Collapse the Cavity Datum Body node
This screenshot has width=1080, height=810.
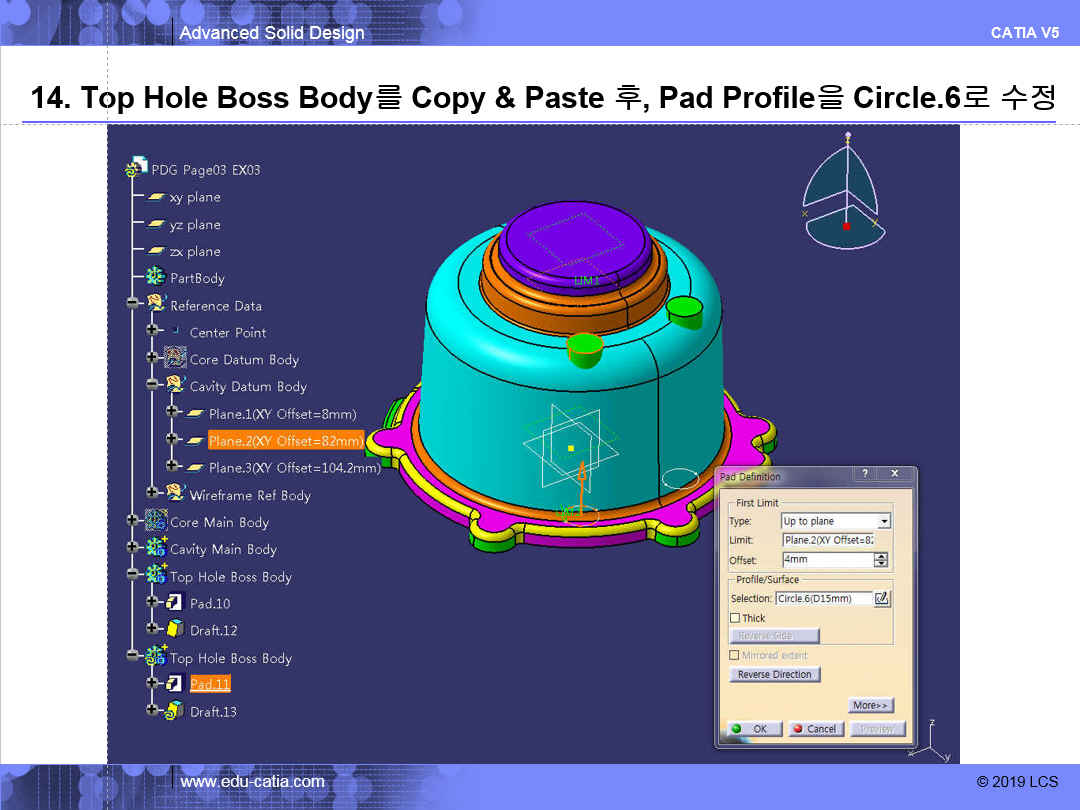pyautogui.click(x=153, y=386)
